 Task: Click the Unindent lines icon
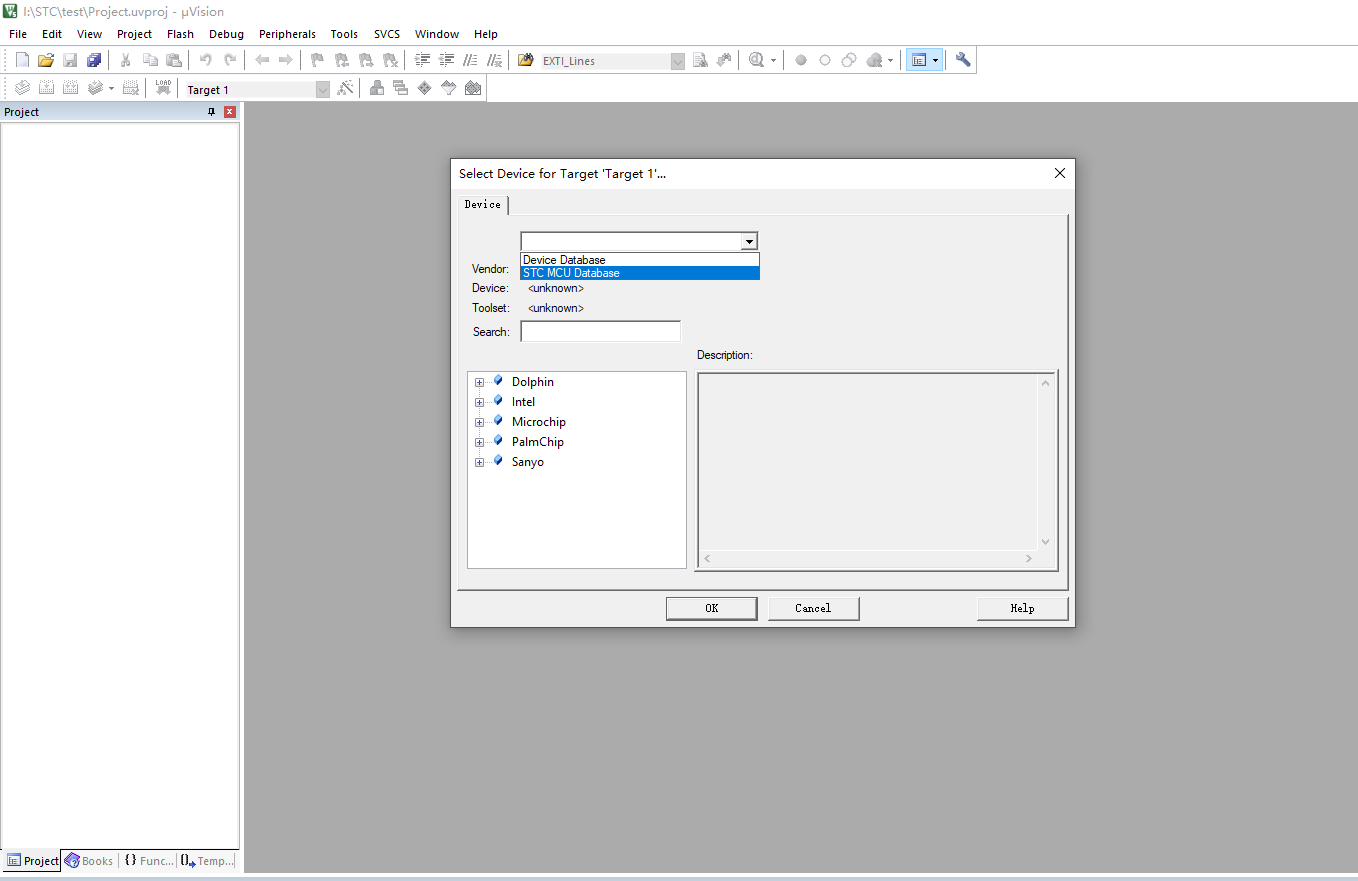pyautogui.click(x=446, y=60)
